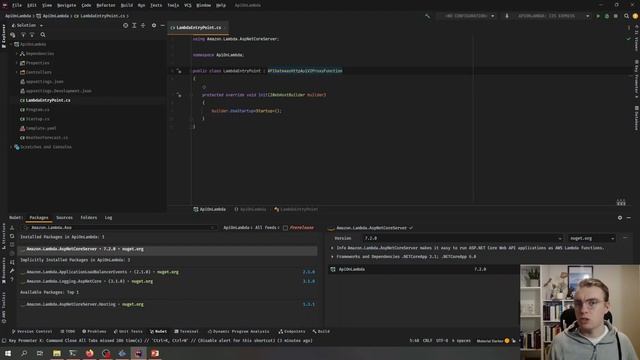Screen dimensions: 640x360
Task: Click the NuGet wrench settings icon
Action: 12,271
